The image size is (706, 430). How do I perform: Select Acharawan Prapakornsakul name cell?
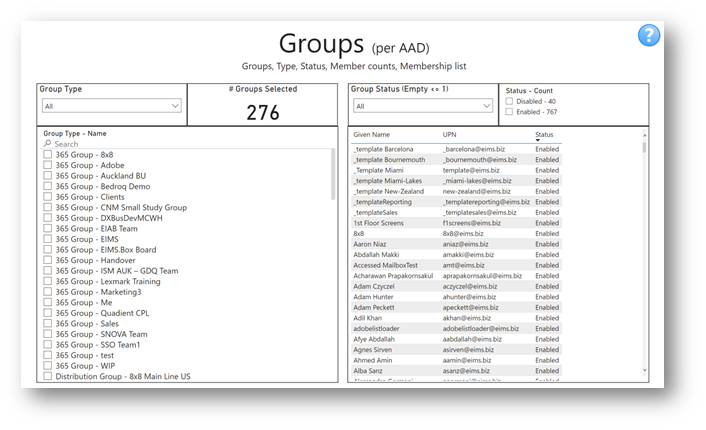pos(393,276)
